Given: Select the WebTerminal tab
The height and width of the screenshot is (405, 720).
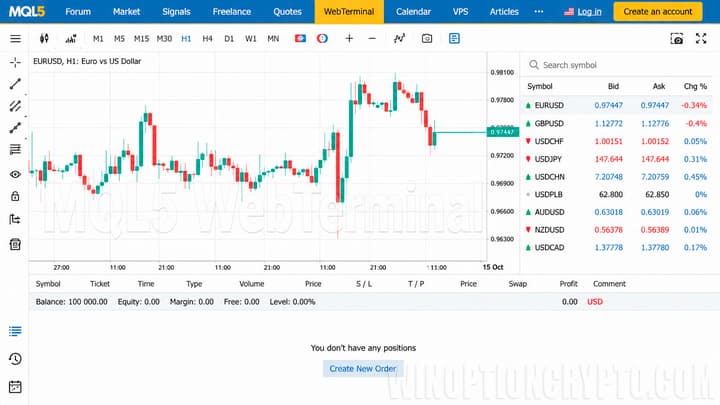Looking at the screenshot, I should 349,11.
